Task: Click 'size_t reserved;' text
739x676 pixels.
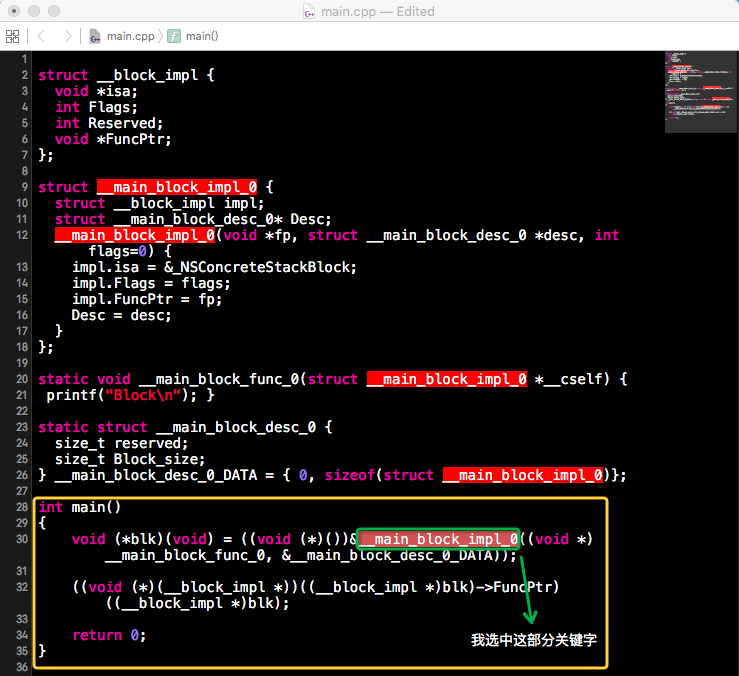Action: (x=122, y=444)
